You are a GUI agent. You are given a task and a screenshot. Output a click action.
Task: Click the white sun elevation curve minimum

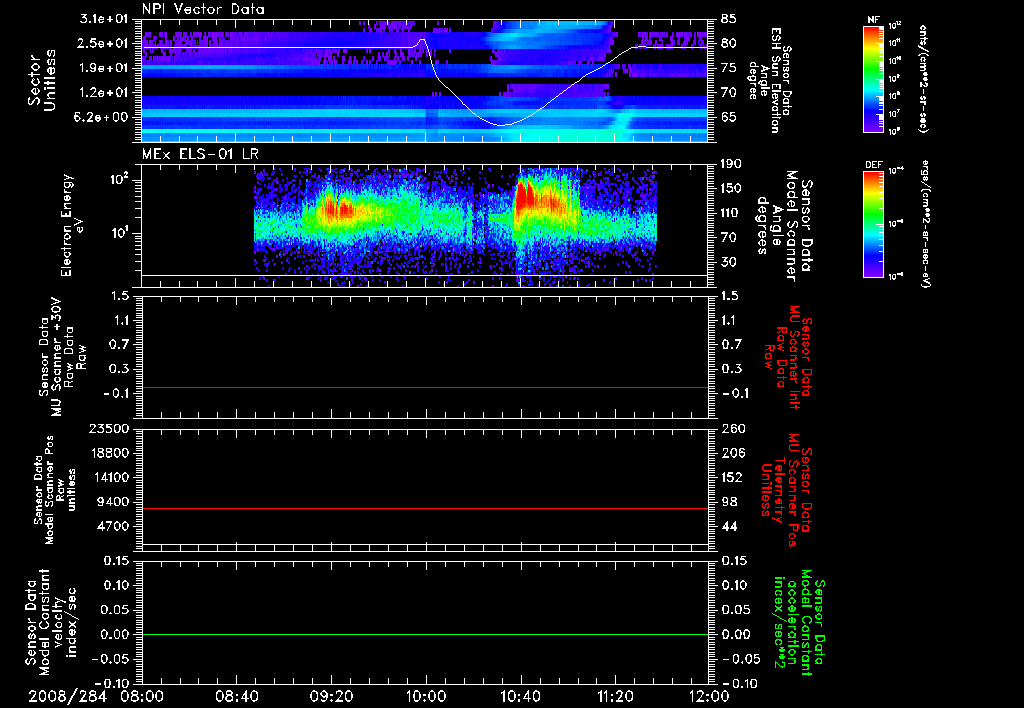[502, 125]
